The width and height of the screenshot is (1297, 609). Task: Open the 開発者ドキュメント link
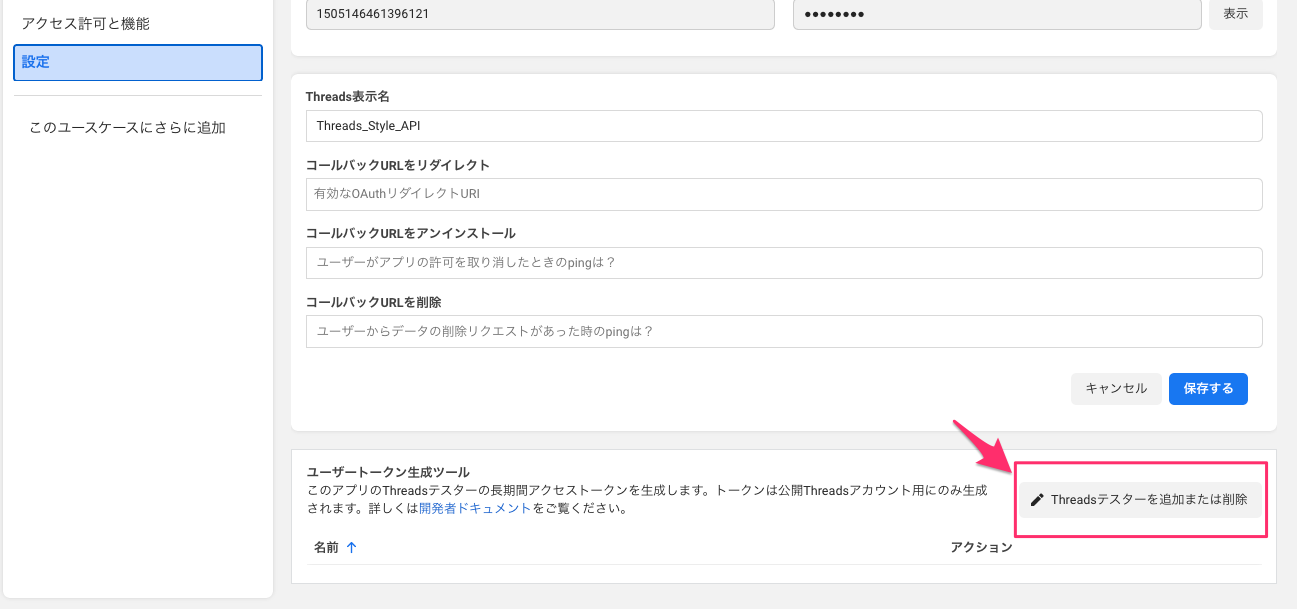click(x=475, y=508)
